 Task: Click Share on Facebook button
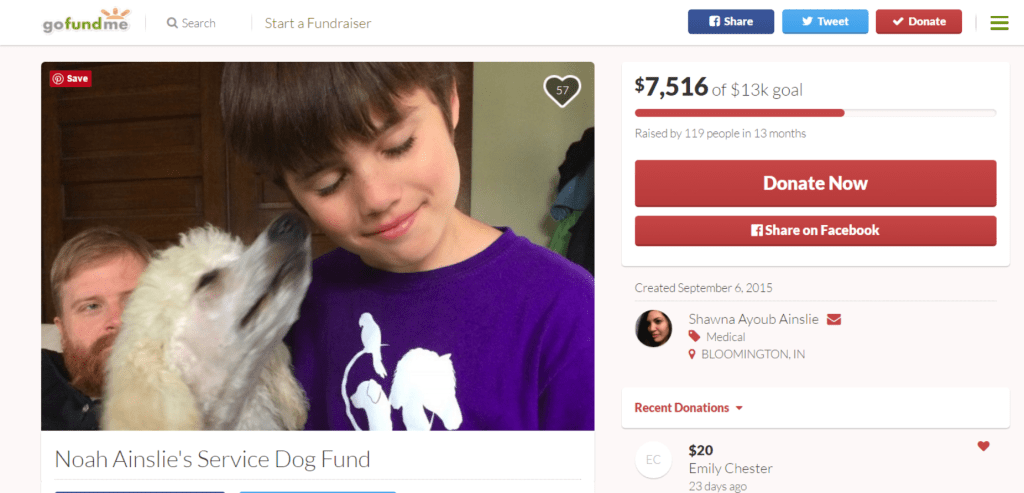pos(815,230)
